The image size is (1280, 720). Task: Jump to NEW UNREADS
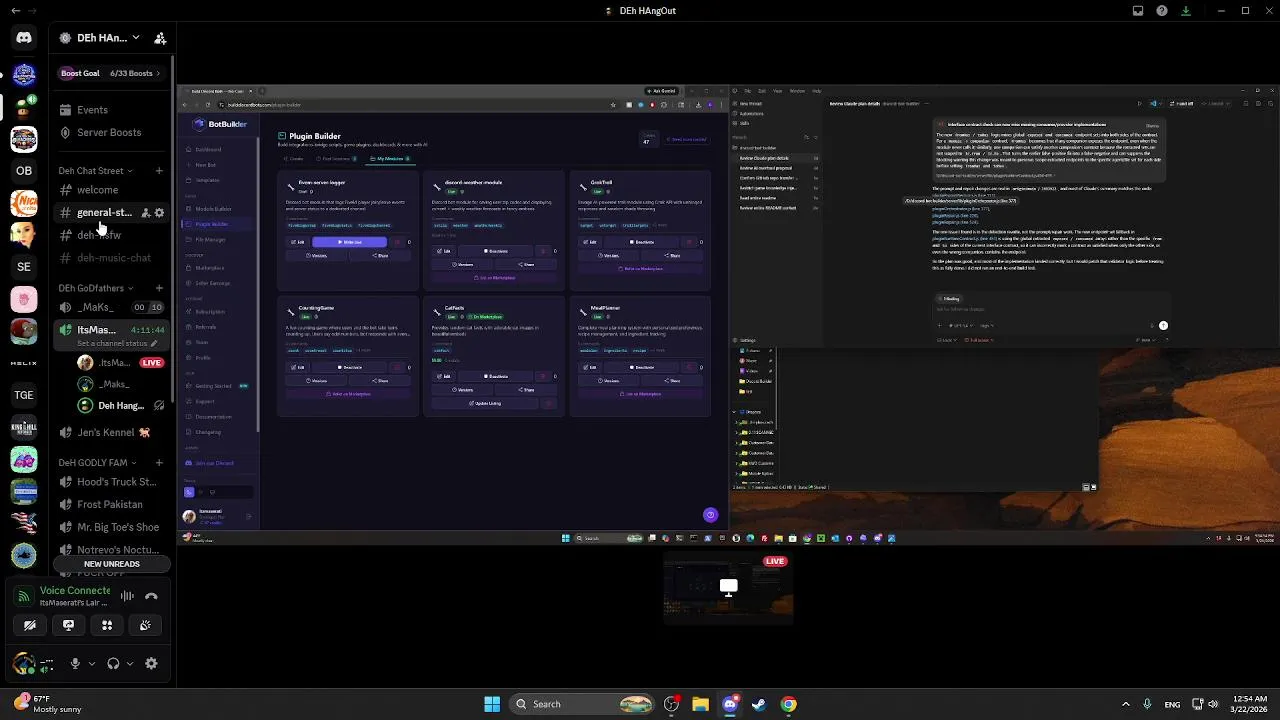pyautogui.click(x=112, y=564)
